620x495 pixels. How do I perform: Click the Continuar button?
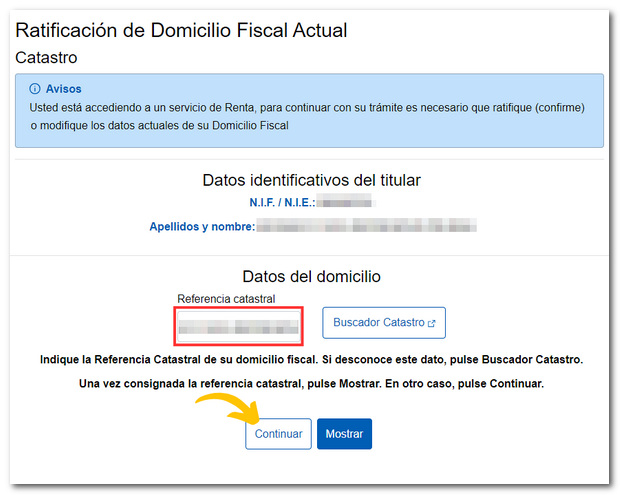[x=278, y=434]
